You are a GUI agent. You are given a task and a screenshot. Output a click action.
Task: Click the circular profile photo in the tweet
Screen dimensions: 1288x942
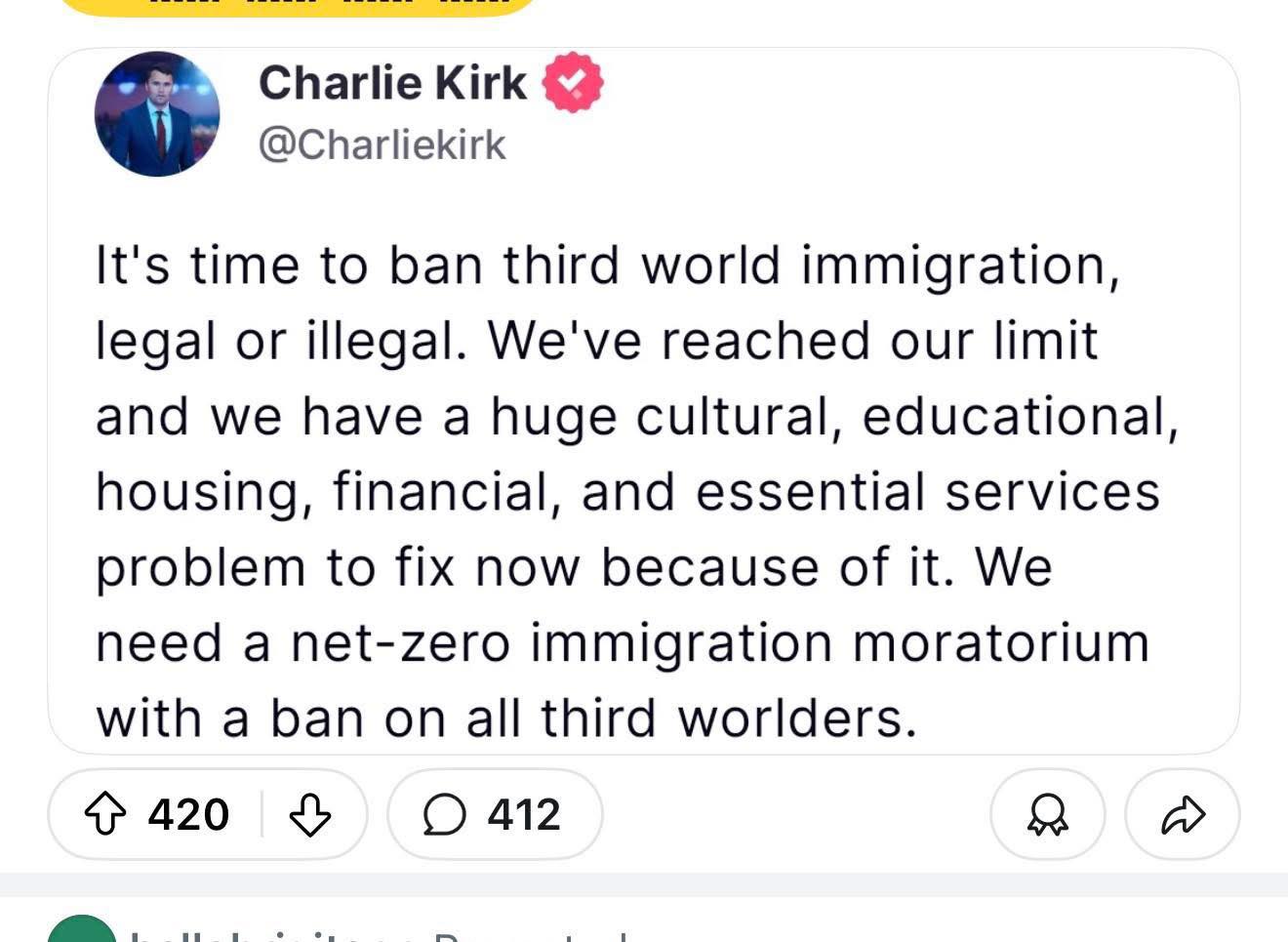[x=157, y=114]
